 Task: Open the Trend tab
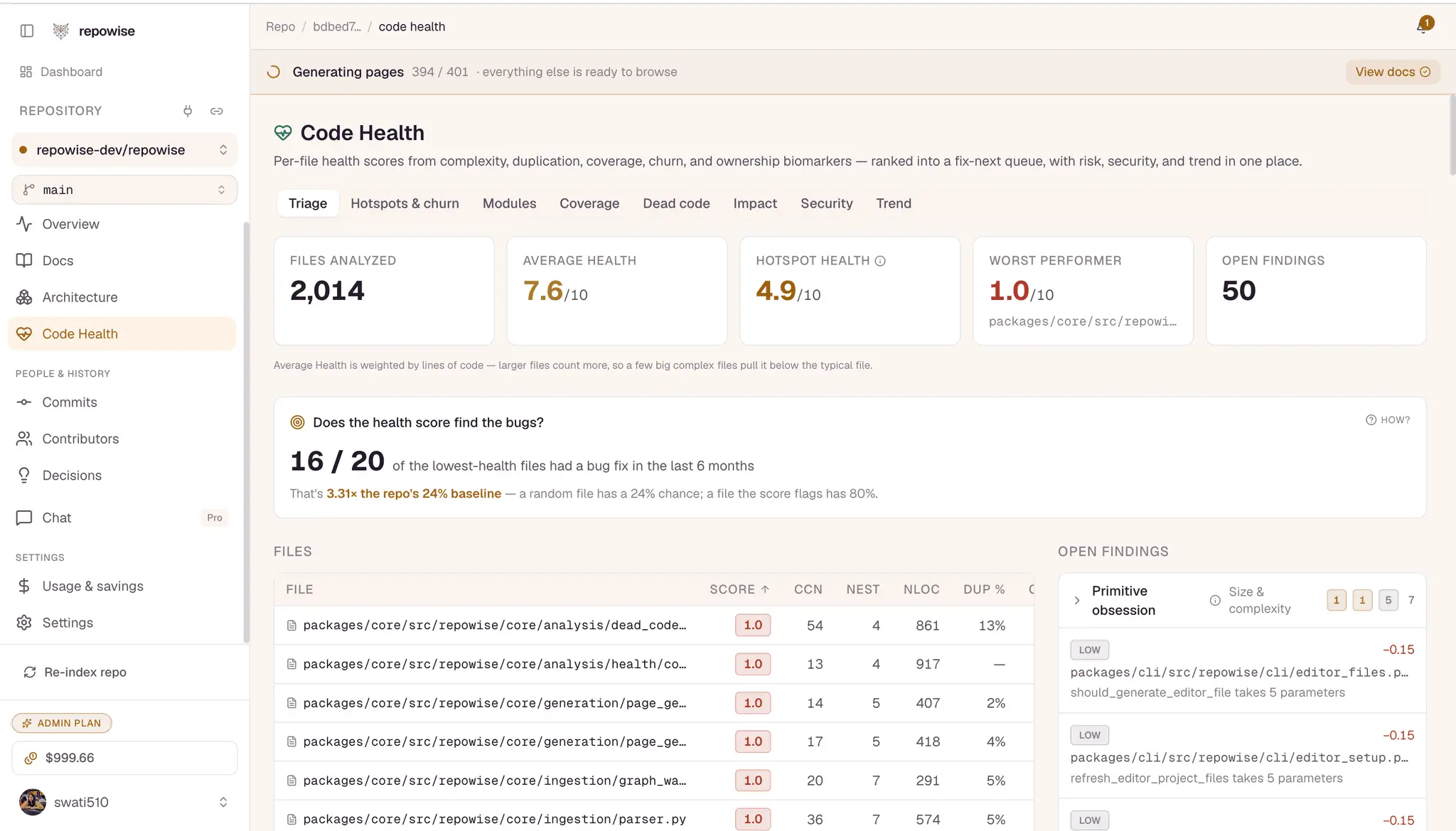click(894, 203)
